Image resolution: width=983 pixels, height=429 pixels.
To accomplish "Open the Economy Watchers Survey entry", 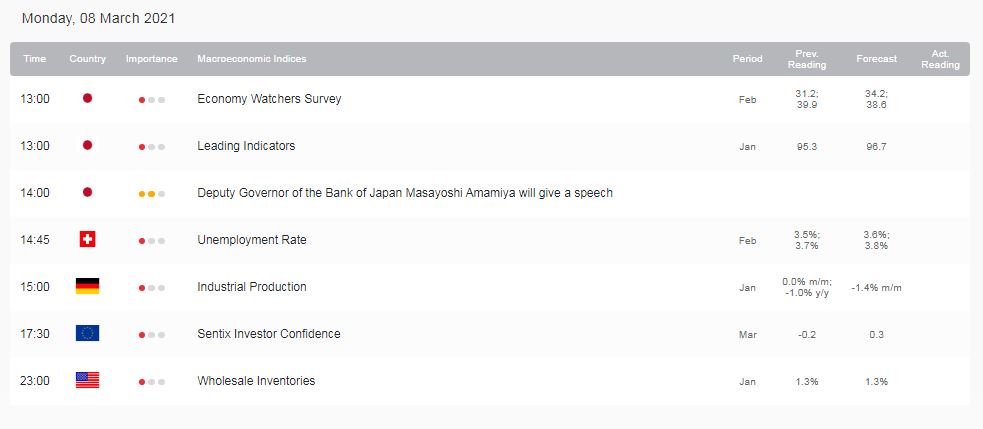I will coord(269,98).
